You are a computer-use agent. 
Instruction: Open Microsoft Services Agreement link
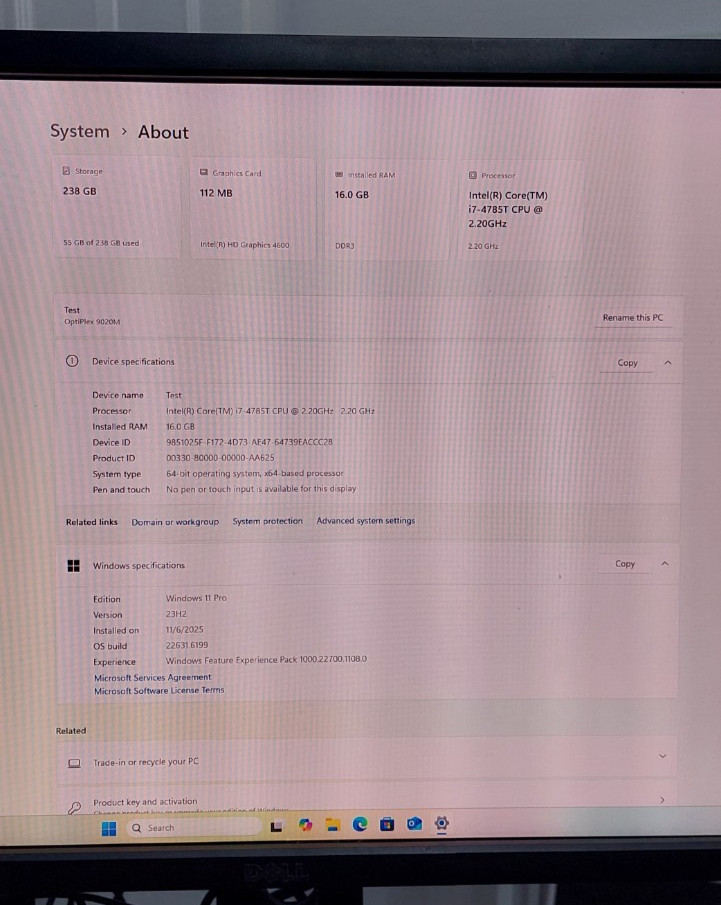coord(152,677)
